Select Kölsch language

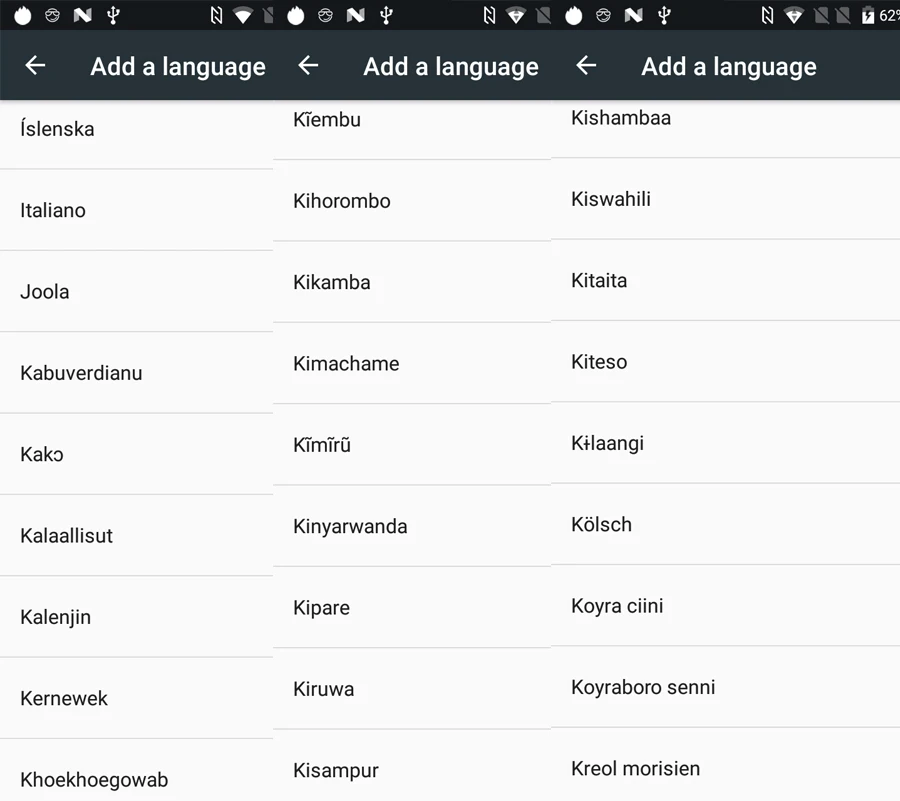[726, 524]
